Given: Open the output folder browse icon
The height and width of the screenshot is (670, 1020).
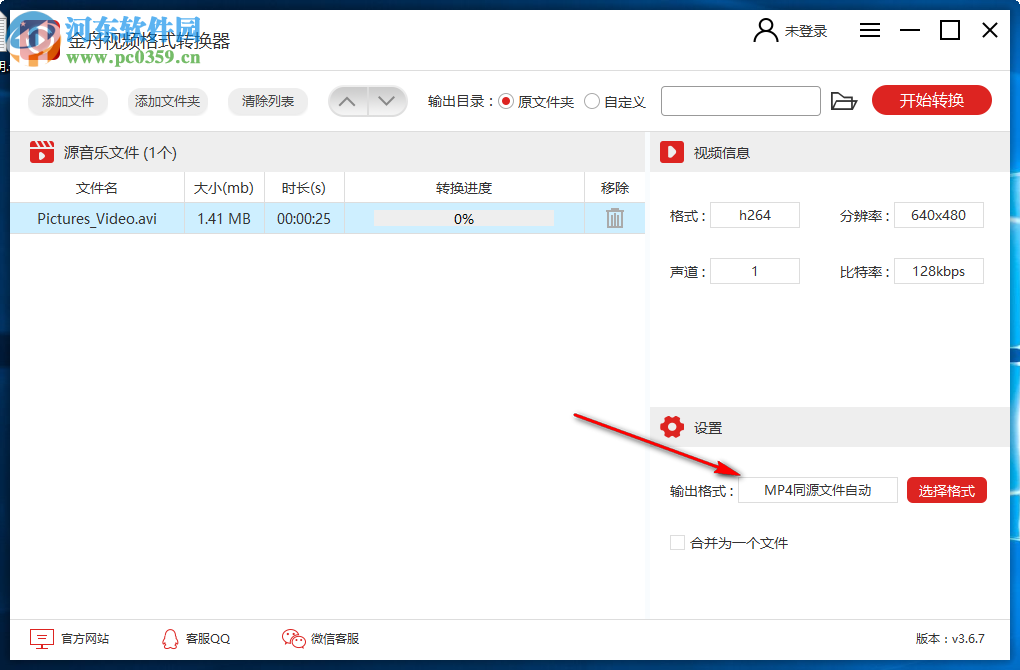Looking at the screenshot, I should 844,100.
